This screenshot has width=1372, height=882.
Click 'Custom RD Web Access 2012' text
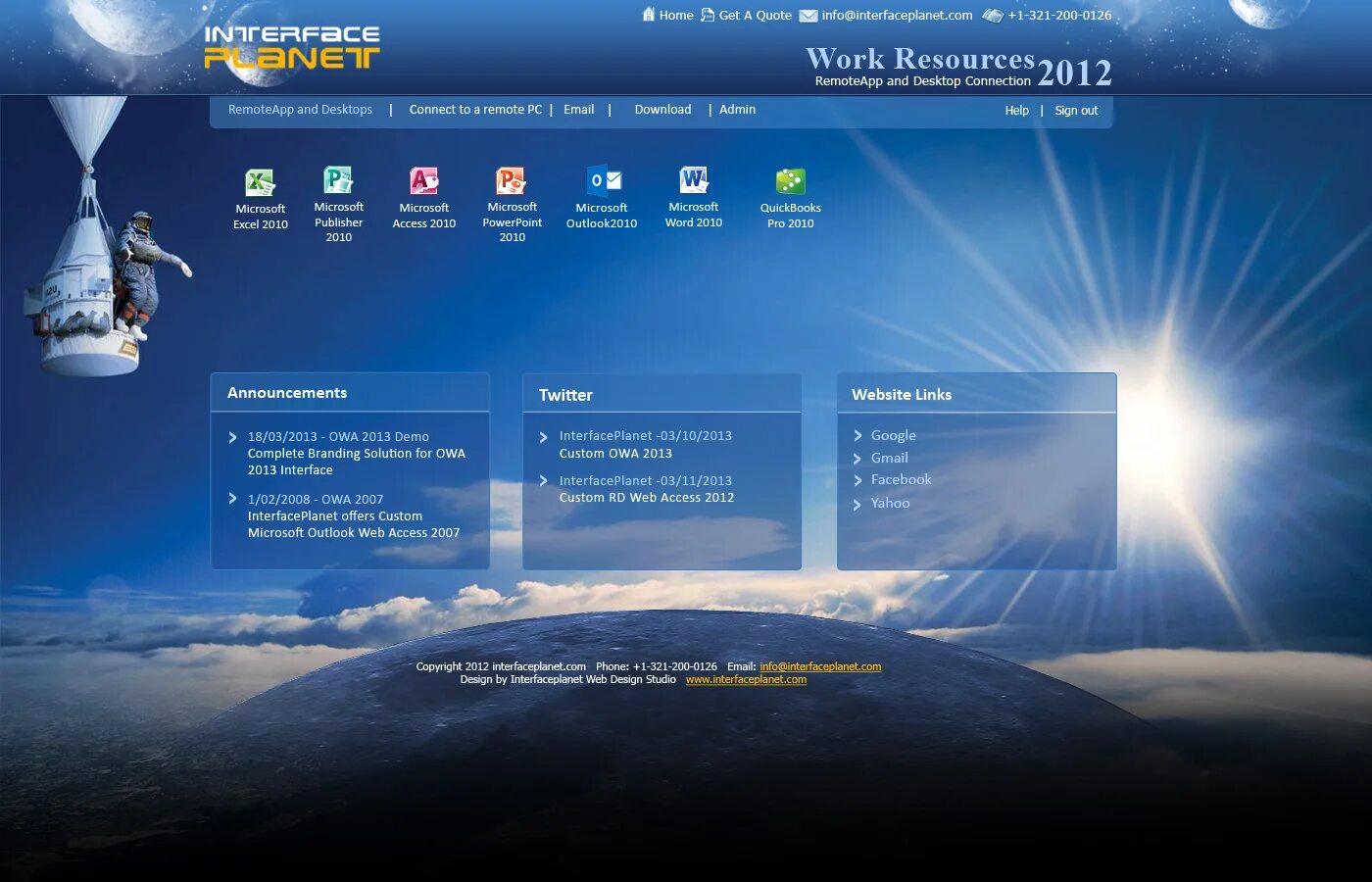647,498
